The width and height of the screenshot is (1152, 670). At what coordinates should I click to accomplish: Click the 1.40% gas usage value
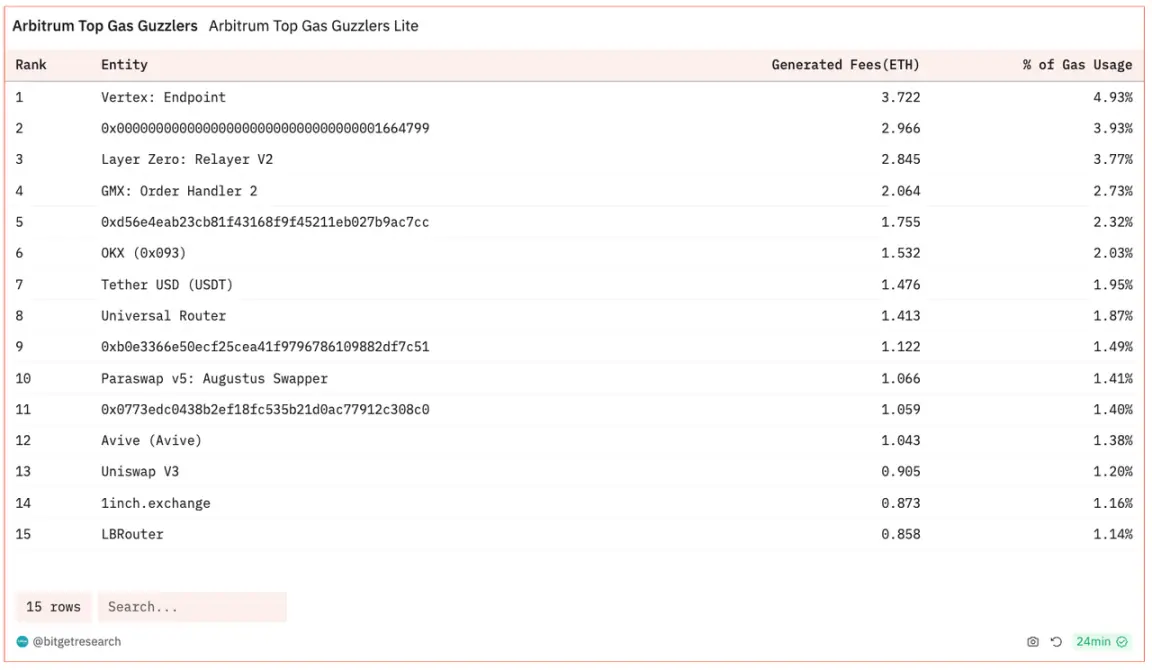(x=1113, y=409)
